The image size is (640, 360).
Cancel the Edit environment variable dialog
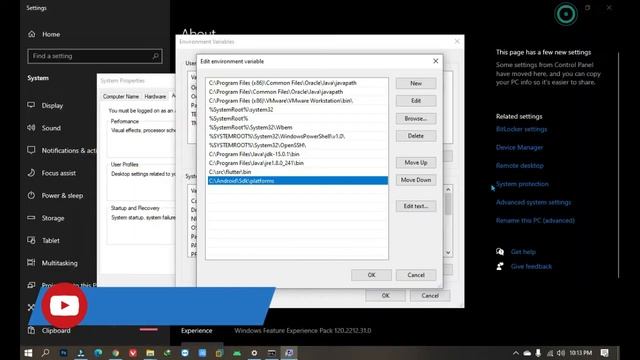[416, 275]
